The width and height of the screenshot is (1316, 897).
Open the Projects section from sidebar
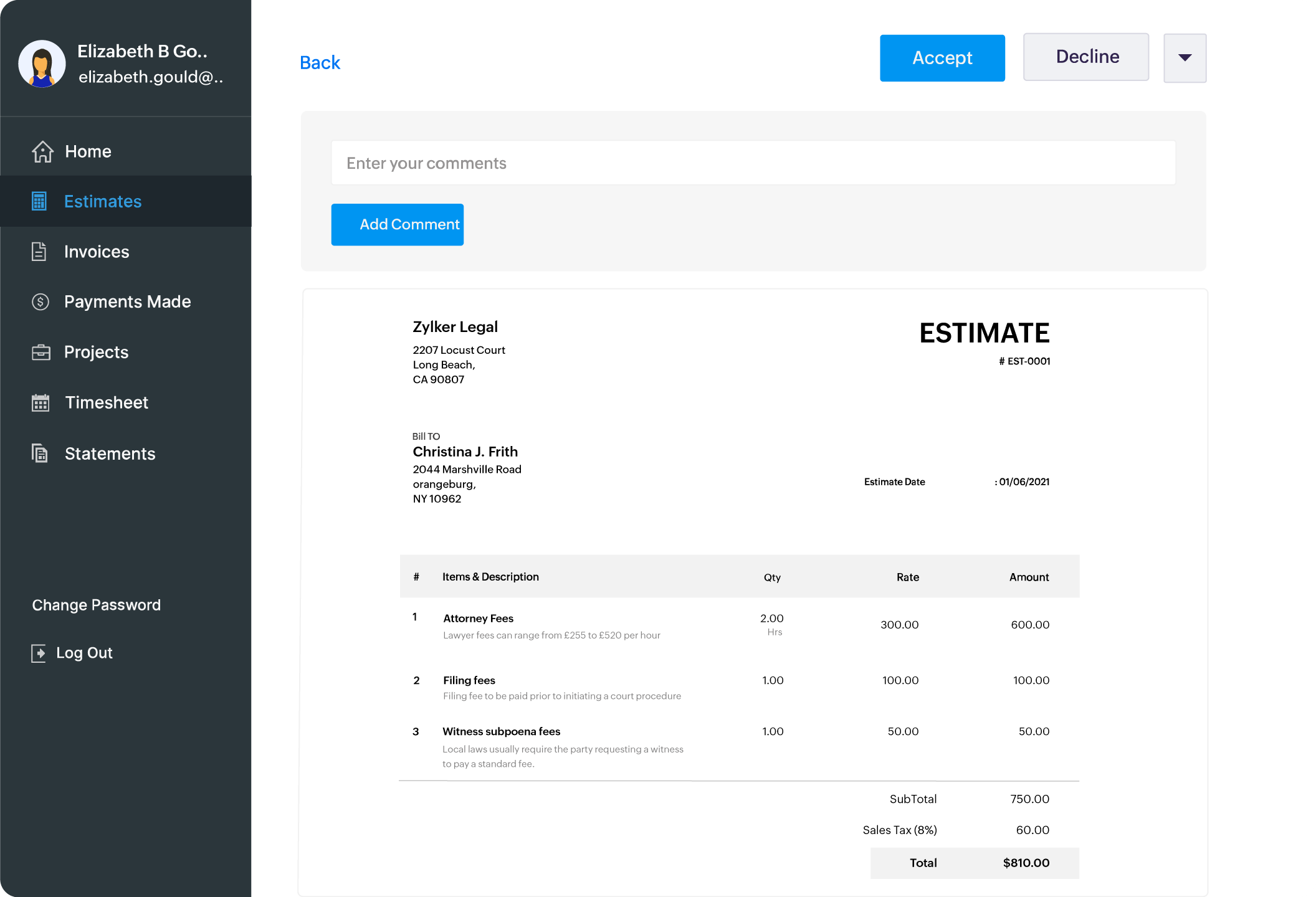[95, 352]
